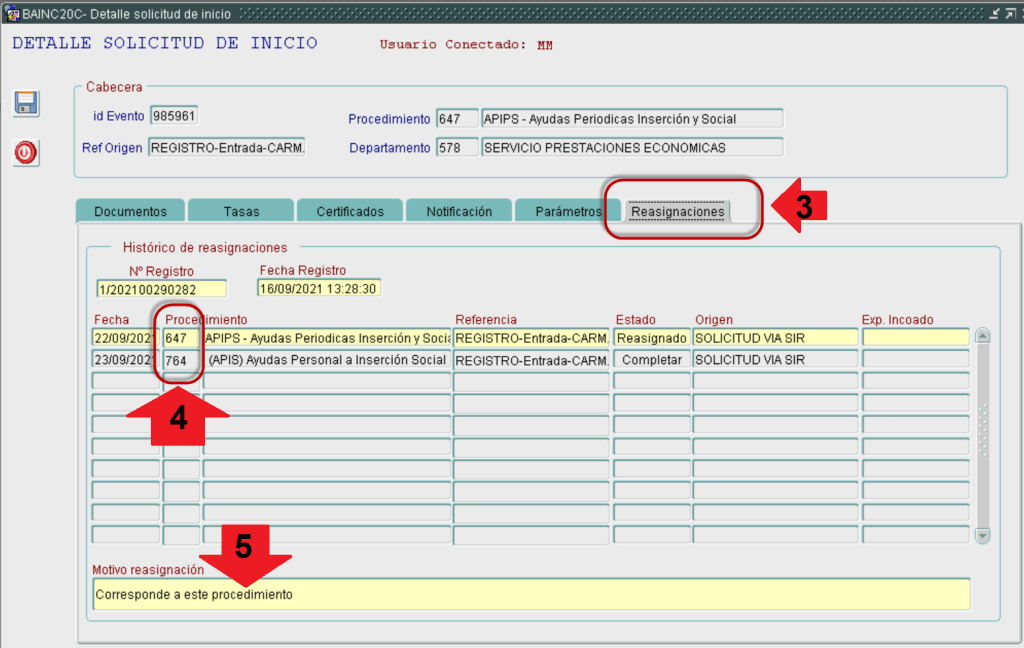The image size is (1024, 648).
Task: Switch to the Tasas tab
Action: pos(241,212)
